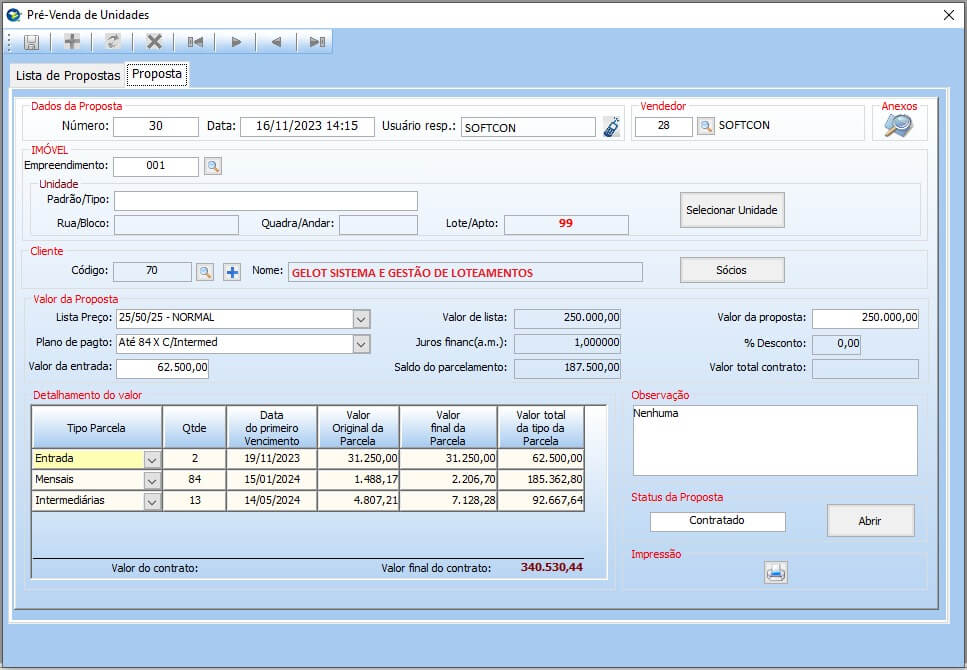The height and width of the screenshot is (670, 967).
Task: Click the Sócios button
Action: pyautogui.click(x=732, y=270)
